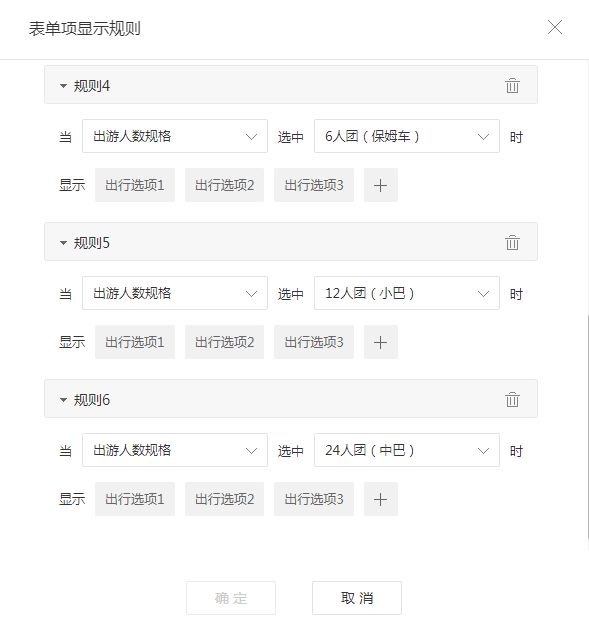This screenshot has height=640, width=589.
Task: Select 出行选项2 tag in 规则5
Action: click(x=224, y=342)
